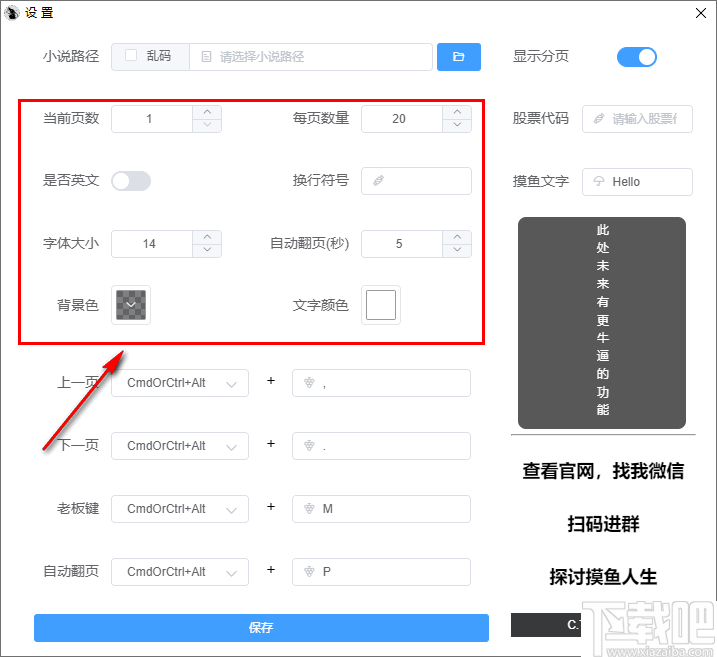Open the 上一页 modifier key dropdown

click(x=180, y=383)
